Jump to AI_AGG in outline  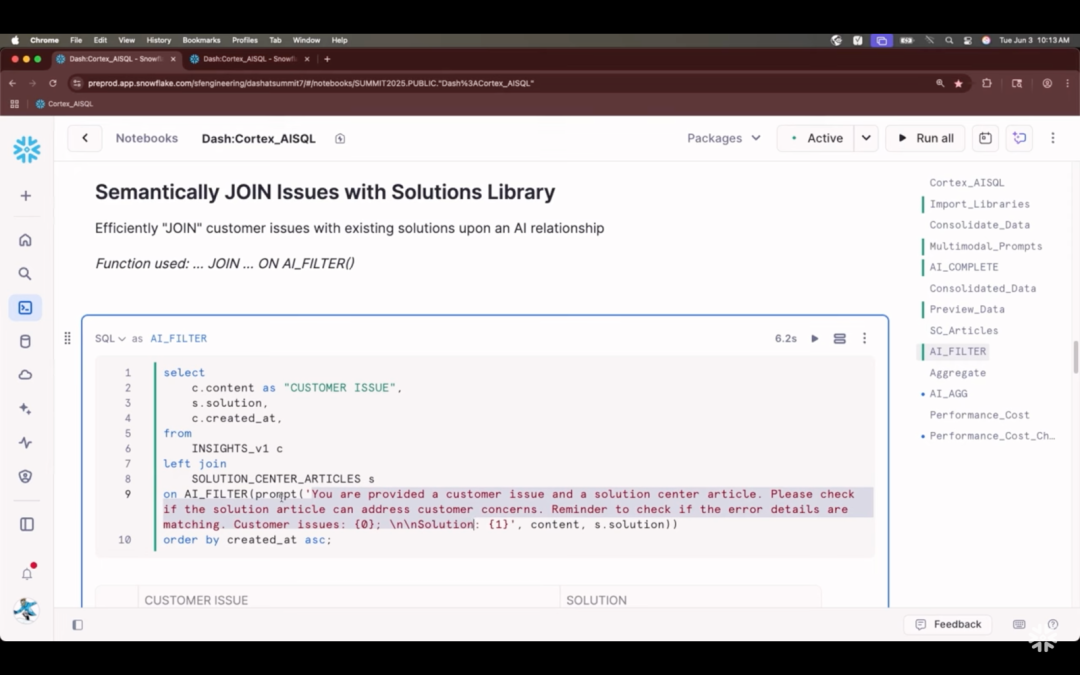pyautogui.click(x=948, y=393)
